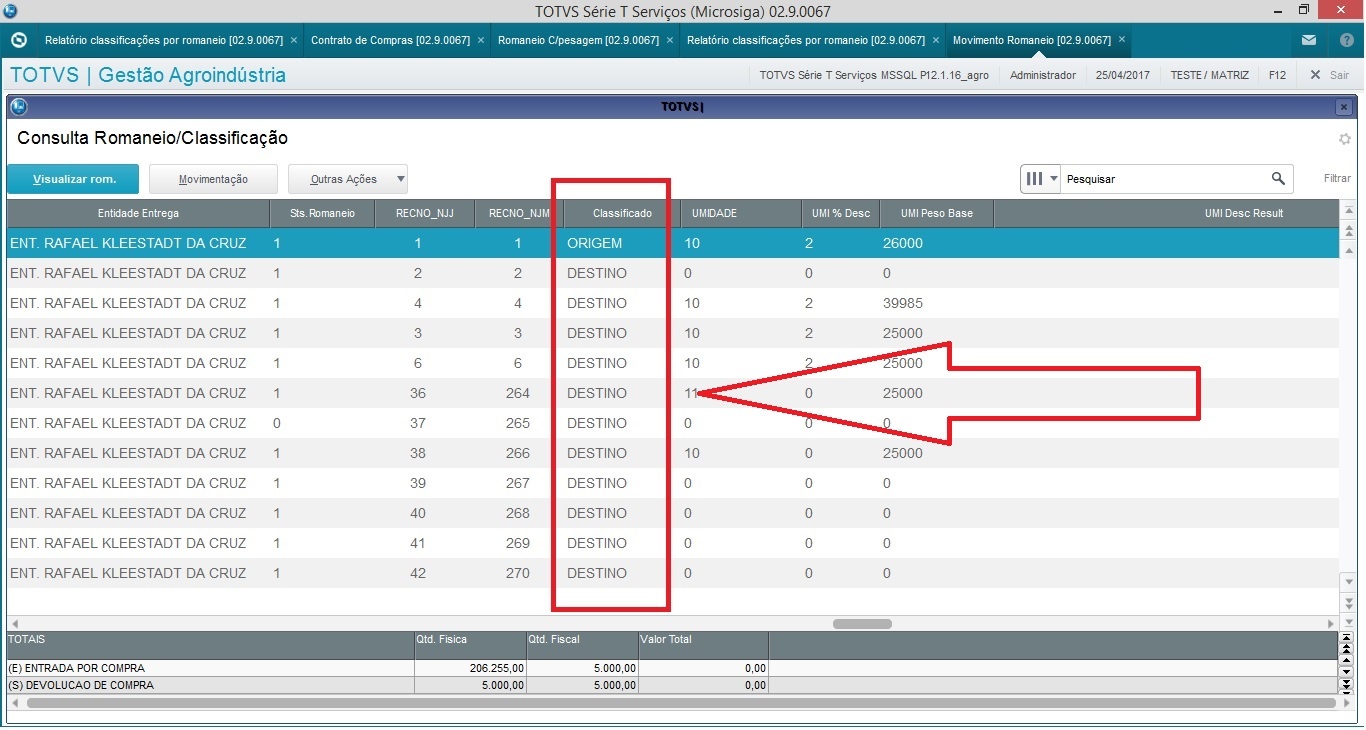Click the UMI Desc Result column header
This screenshot has width=1366, height=730.
[x=1166, y=213]
